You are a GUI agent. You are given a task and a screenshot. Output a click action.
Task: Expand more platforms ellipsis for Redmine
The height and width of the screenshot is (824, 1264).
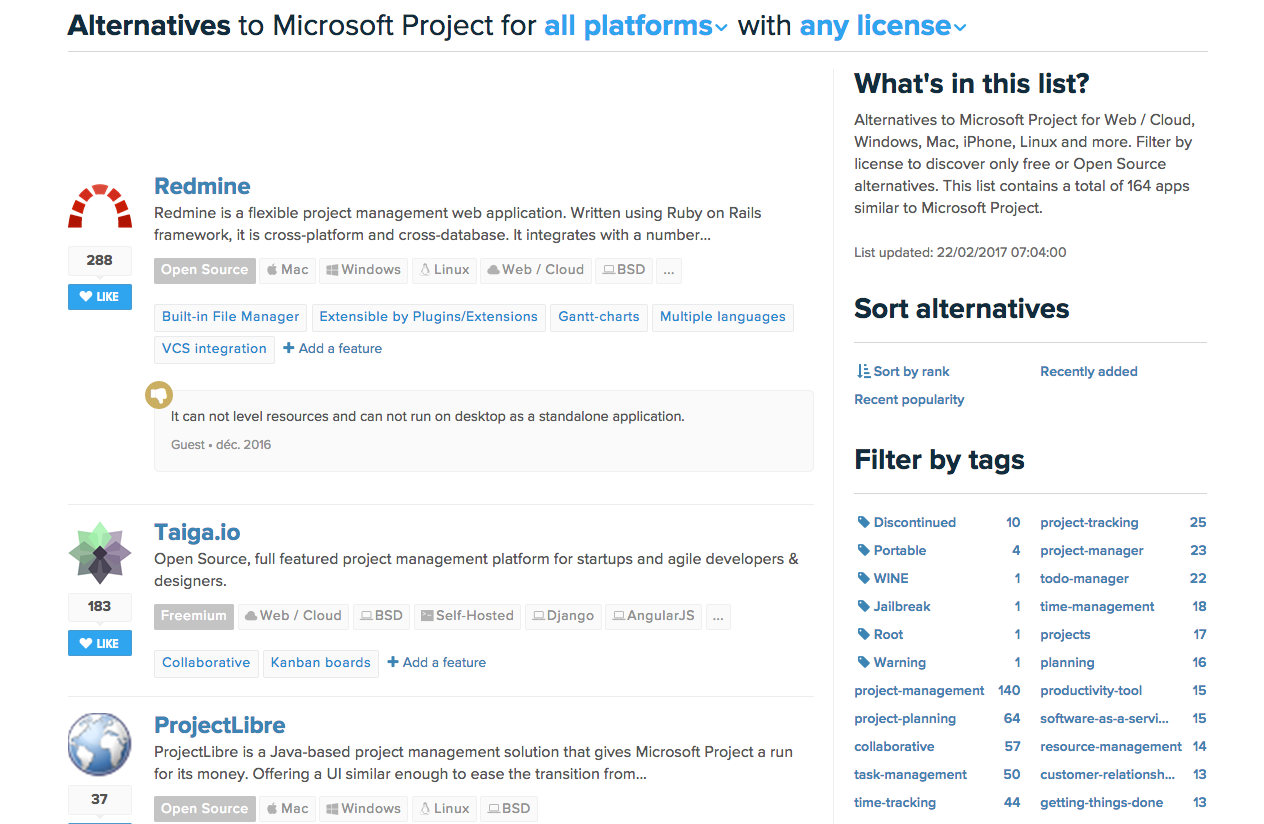(x=669, y=270)
